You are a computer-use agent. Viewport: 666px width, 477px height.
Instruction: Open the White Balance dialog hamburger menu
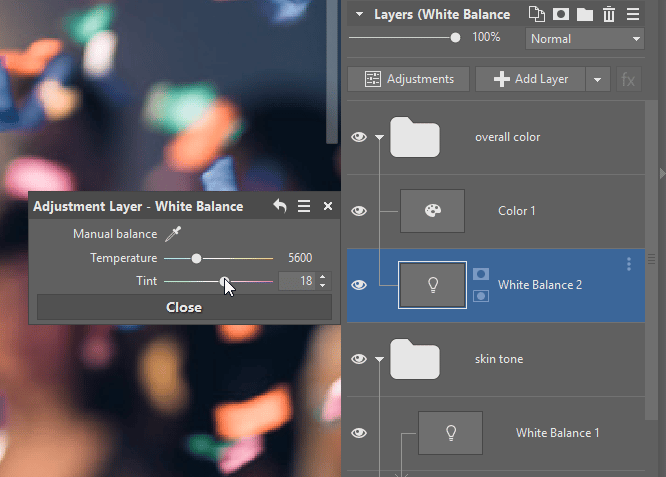click(x=304, y=206)
